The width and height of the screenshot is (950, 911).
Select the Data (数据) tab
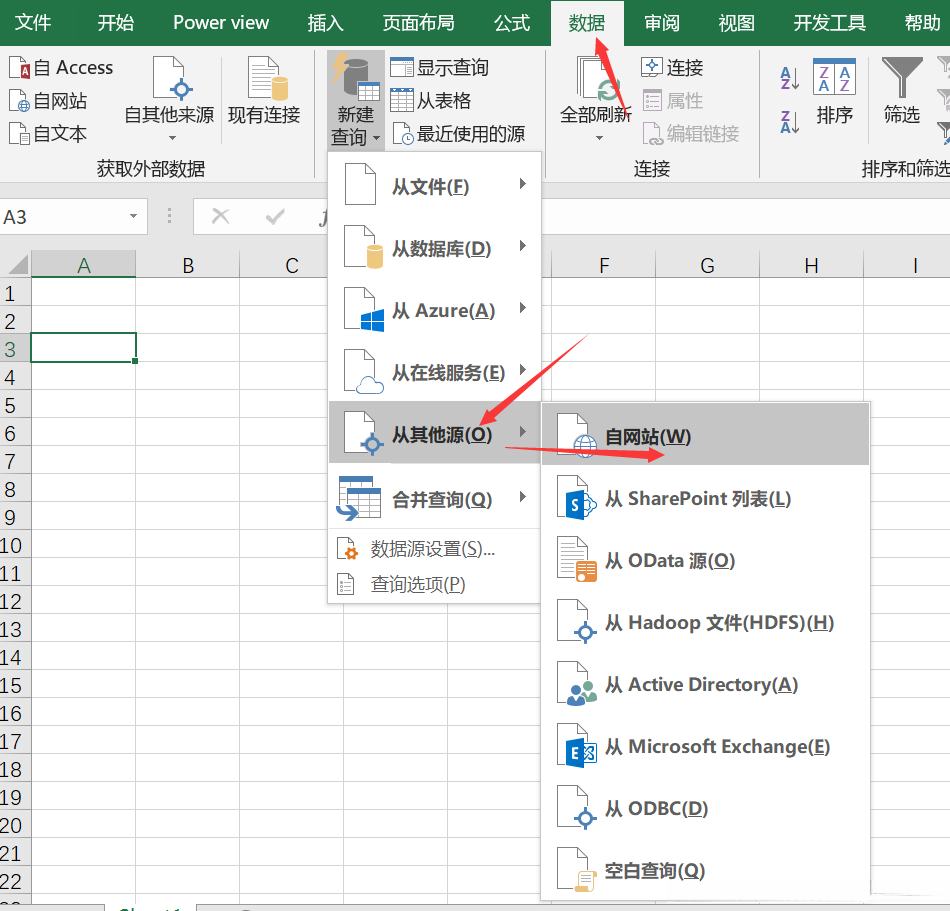tap(587, 23)
